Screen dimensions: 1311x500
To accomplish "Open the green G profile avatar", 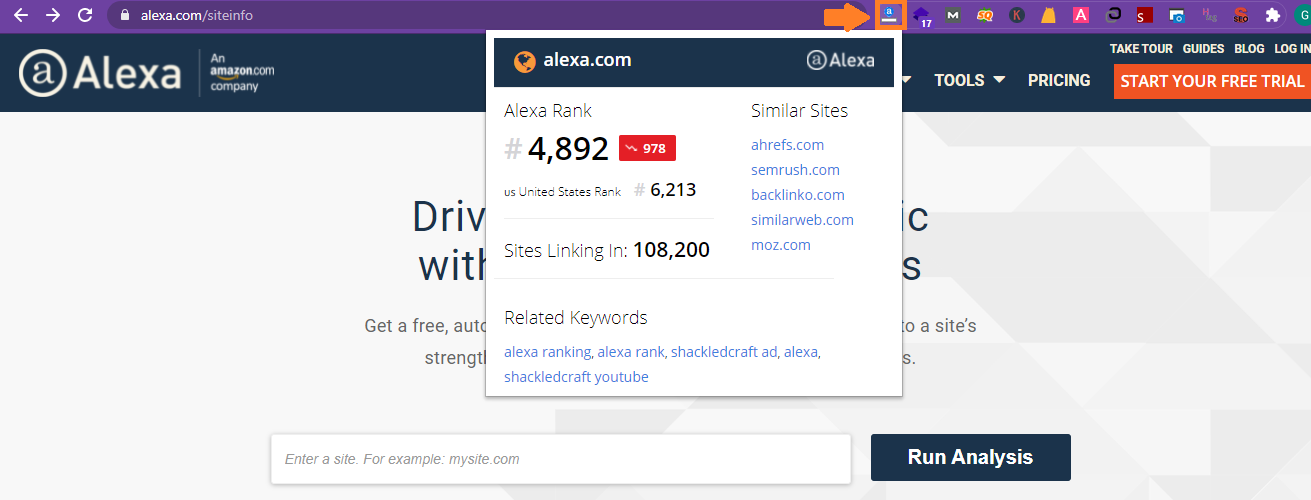I will (1302, 15).
